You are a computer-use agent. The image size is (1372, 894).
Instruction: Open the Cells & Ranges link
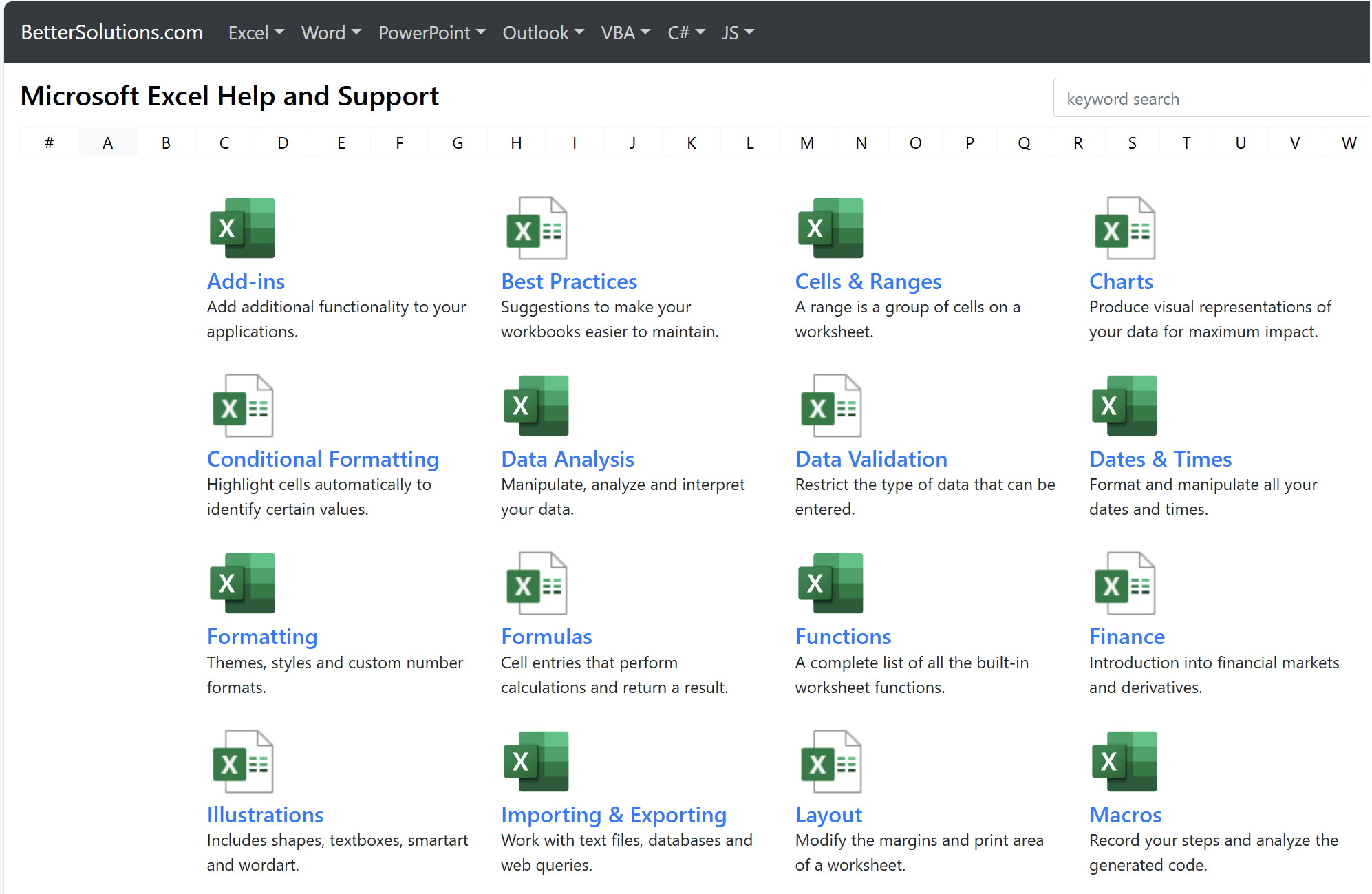click(x=868, y=281)
